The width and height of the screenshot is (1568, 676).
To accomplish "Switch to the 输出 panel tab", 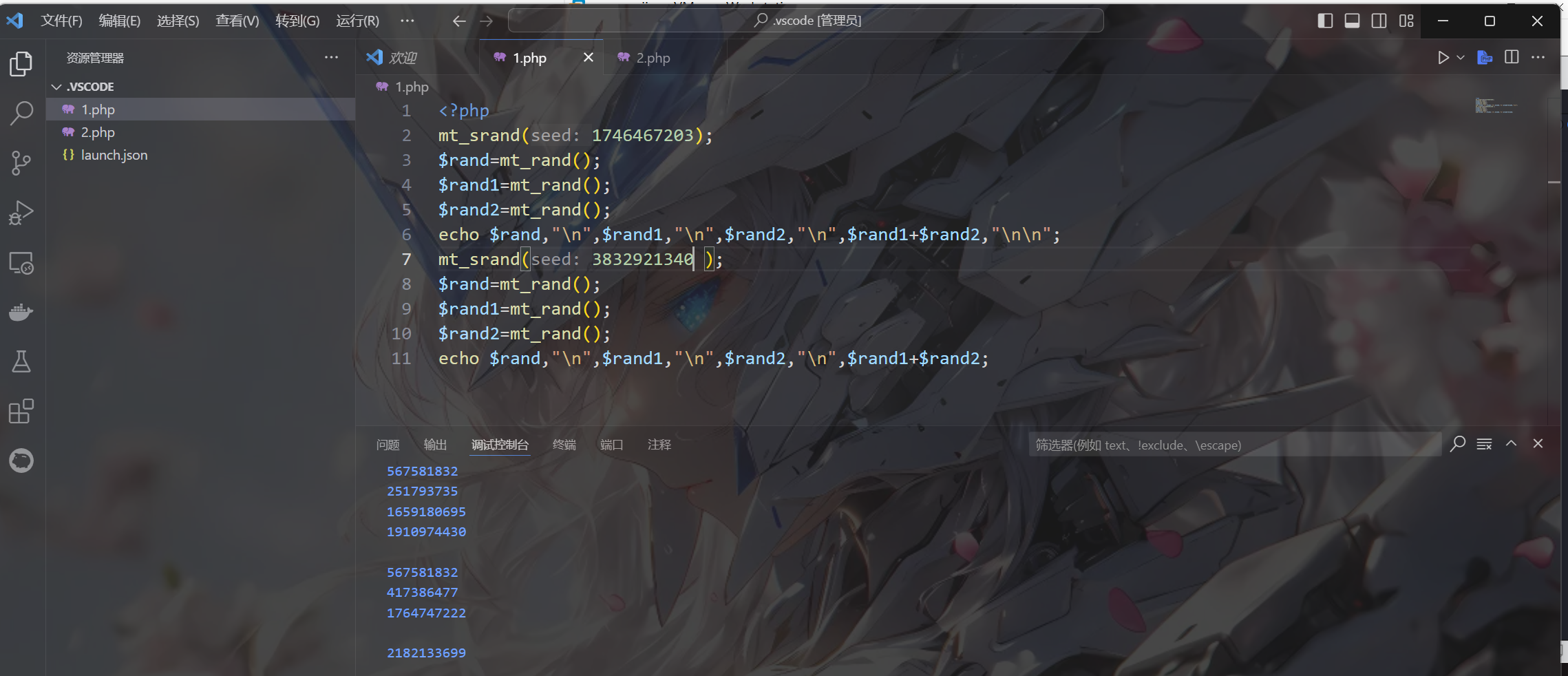I will click(435, 445).
